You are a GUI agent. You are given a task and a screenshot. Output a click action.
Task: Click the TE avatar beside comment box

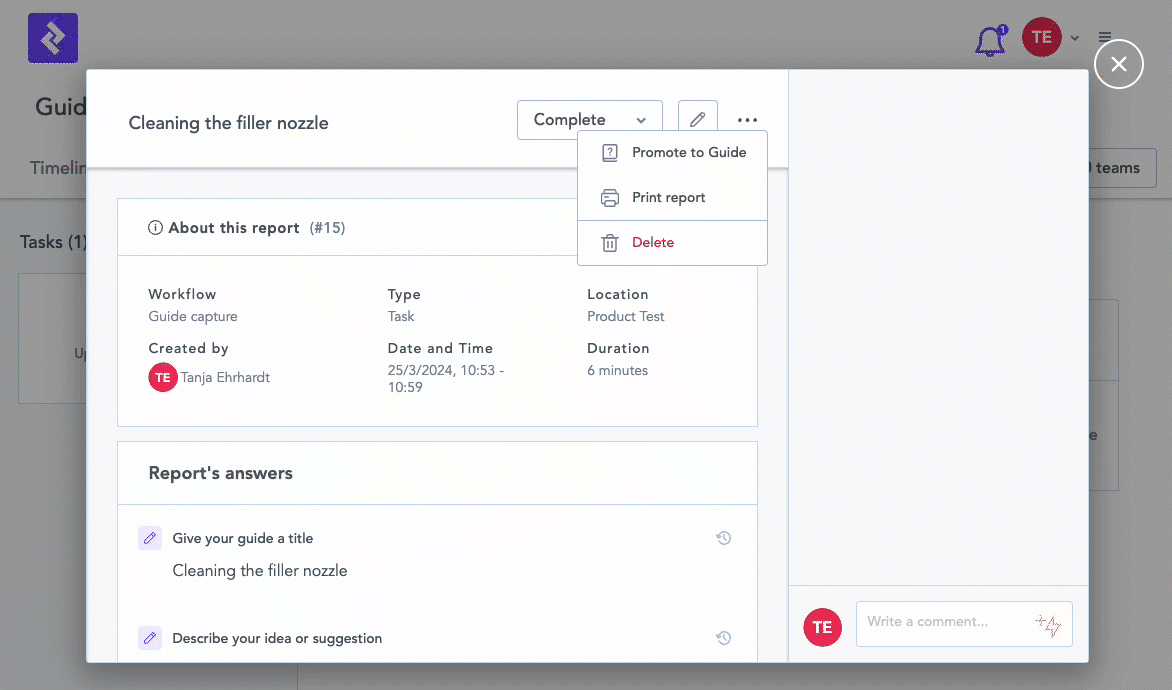click(822, 627)
